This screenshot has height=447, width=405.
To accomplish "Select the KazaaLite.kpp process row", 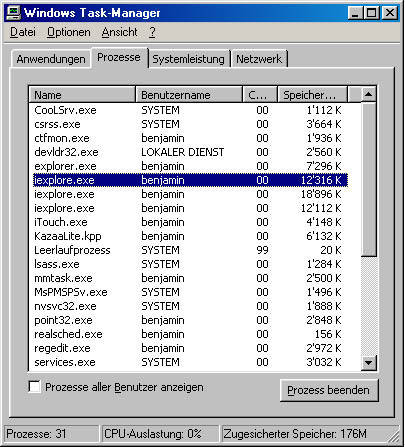I will (188, 236).
